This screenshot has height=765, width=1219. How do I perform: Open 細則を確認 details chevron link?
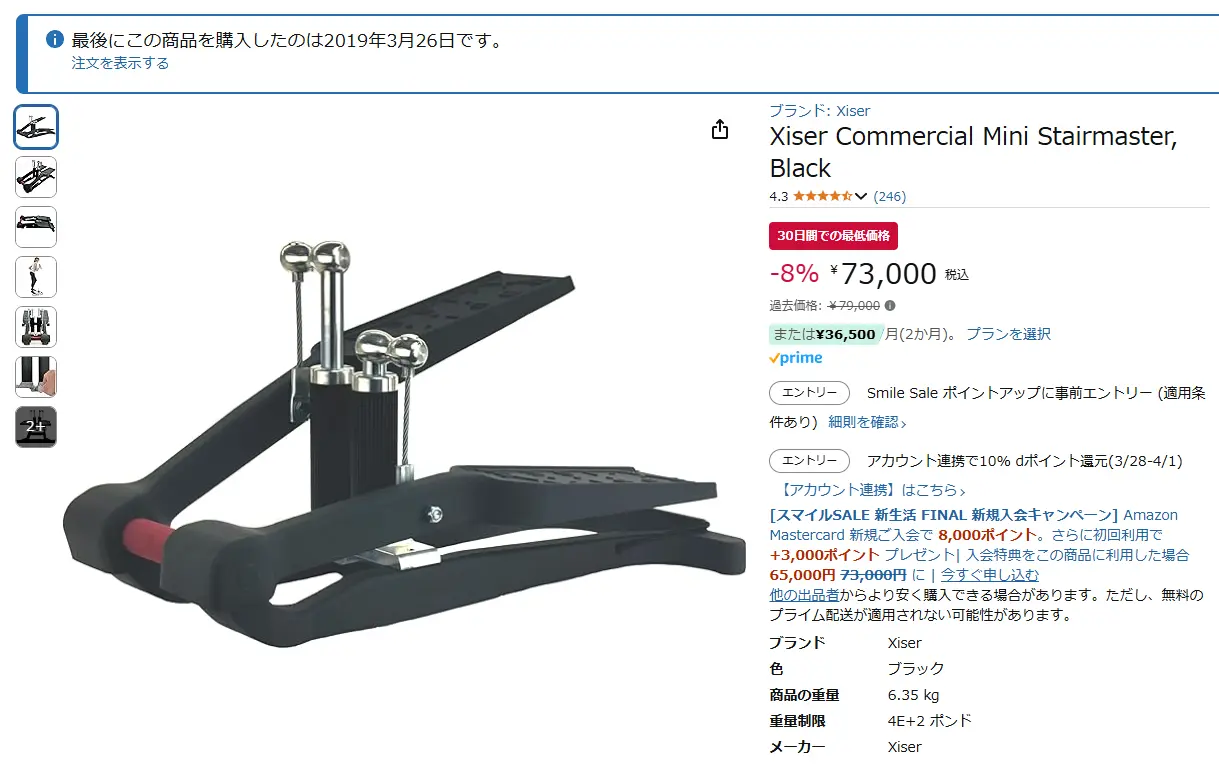pyautogui.click(x=867, y=422)
